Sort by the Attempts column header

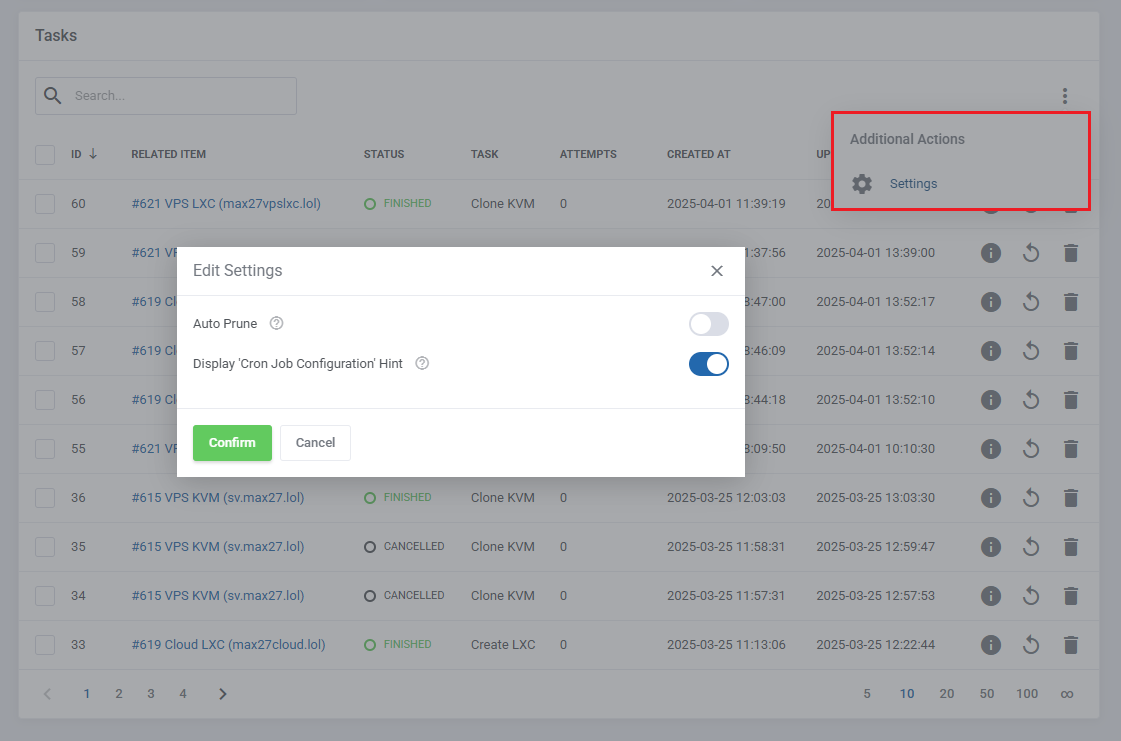point(588,154)
